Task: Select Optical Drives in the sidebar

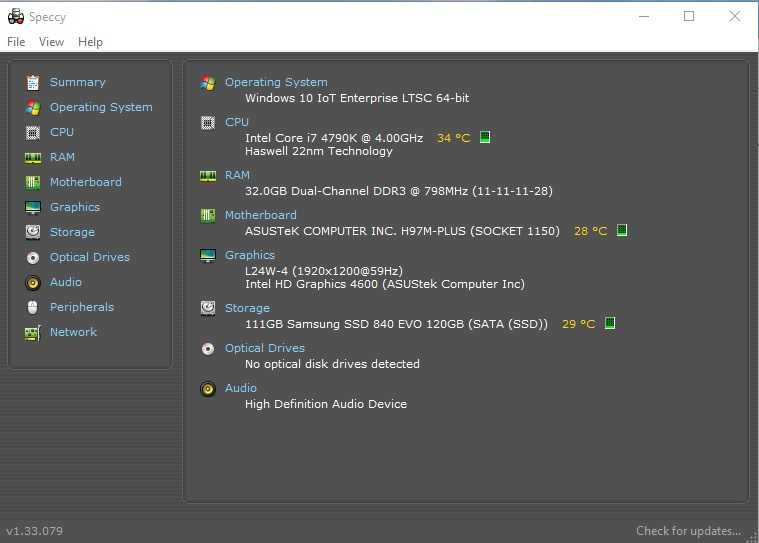Action: pos(90,257)
